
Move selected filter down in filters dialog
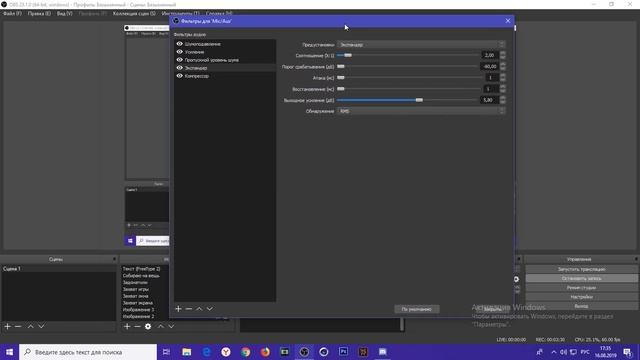pos(209,309)
